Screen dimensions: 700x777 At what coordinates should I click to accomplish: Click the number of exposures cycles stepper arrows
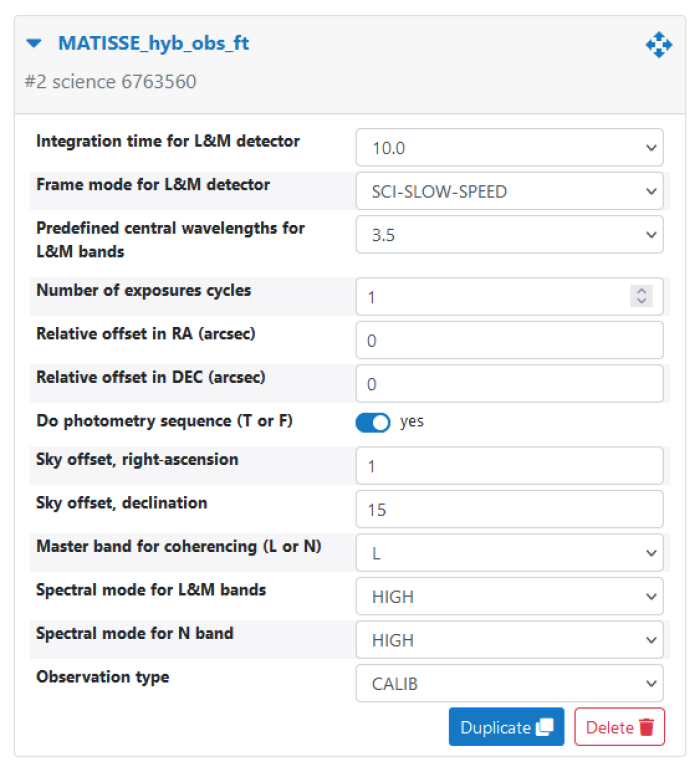(x=641, y=297)
